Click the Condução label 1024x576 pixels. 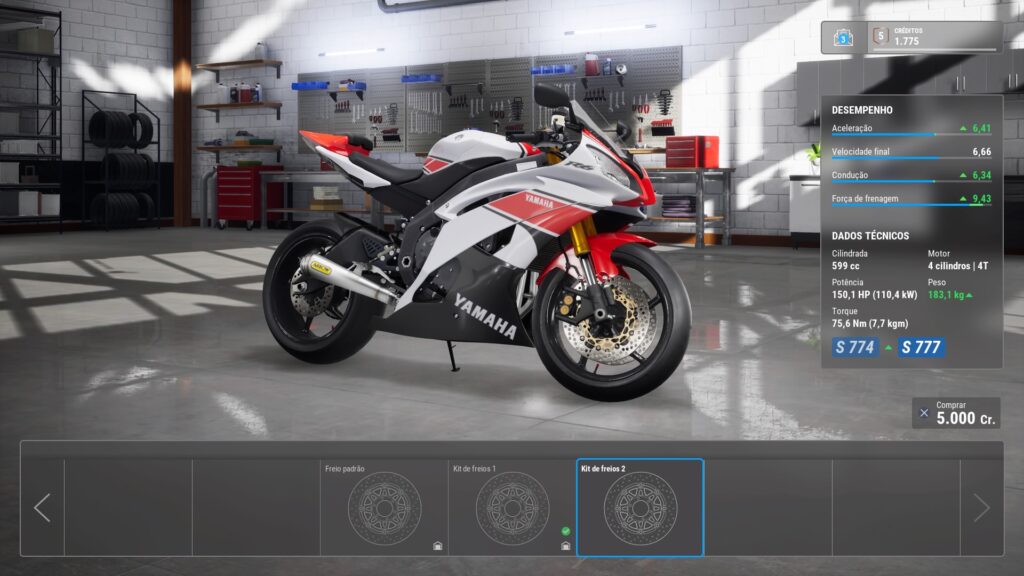850,175
